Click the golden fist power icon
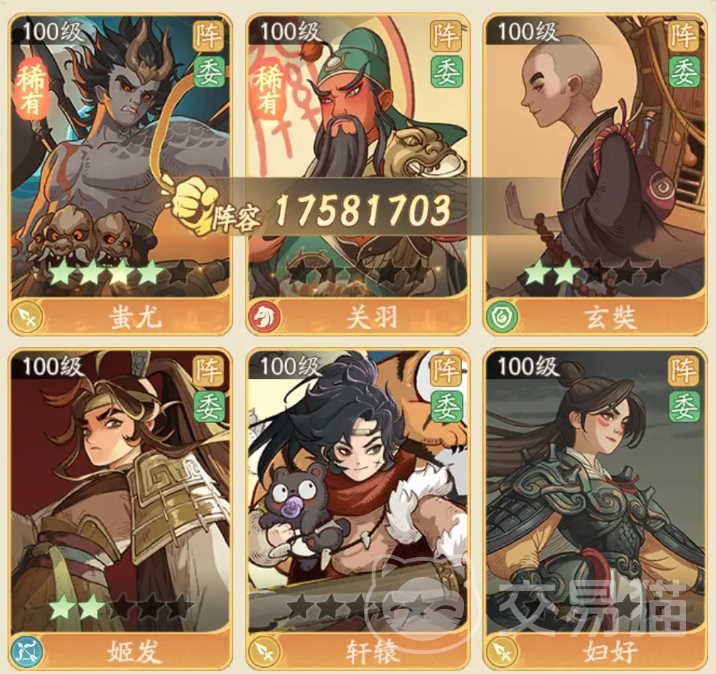 pos(191,203)
